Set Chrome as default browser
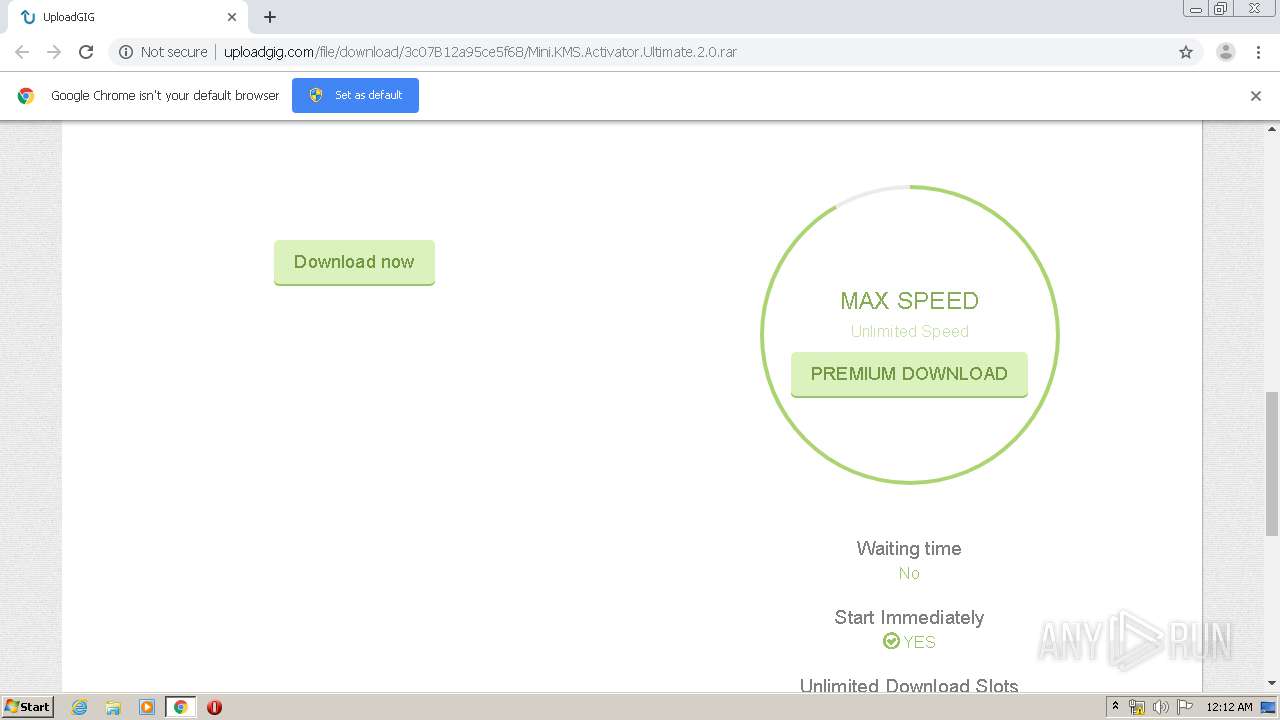The height and width of the screenshot is (720, 1280). click(355, 95)
